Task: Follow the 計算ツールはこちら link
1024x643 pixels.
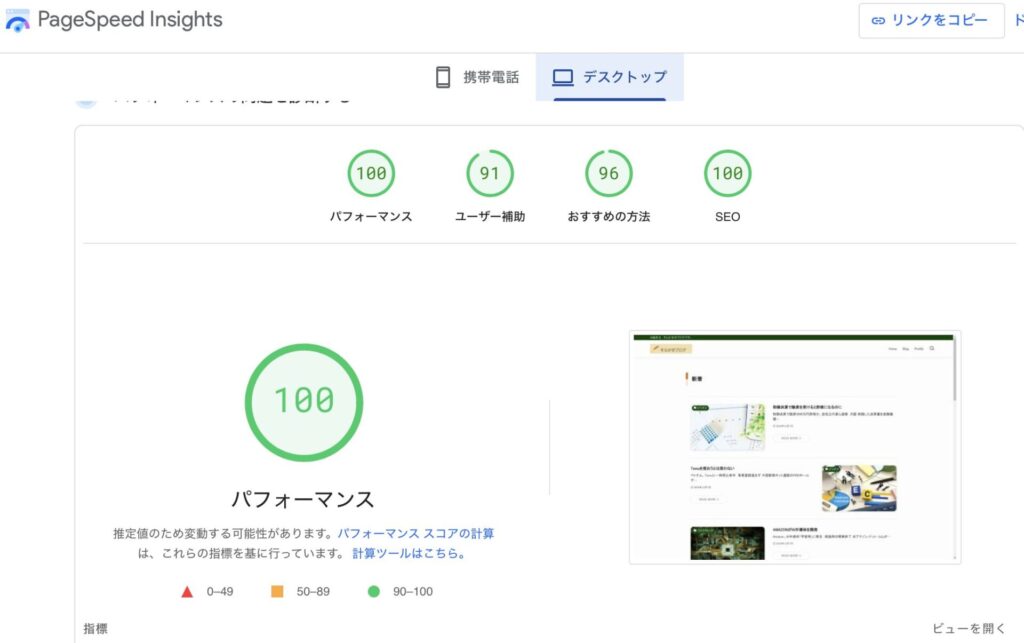Action: tap(408, 553)
